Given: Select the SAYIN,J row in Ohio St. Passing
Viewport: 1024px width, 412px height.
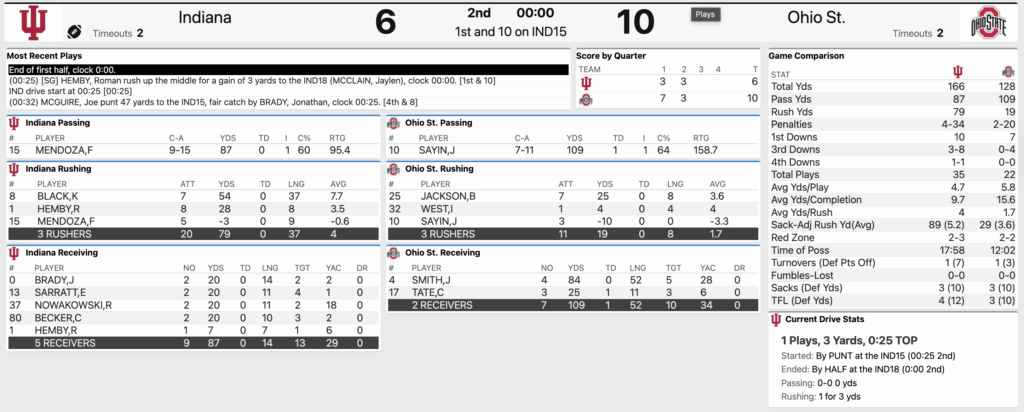Looking at the screenshot, I should click(570, 150).
